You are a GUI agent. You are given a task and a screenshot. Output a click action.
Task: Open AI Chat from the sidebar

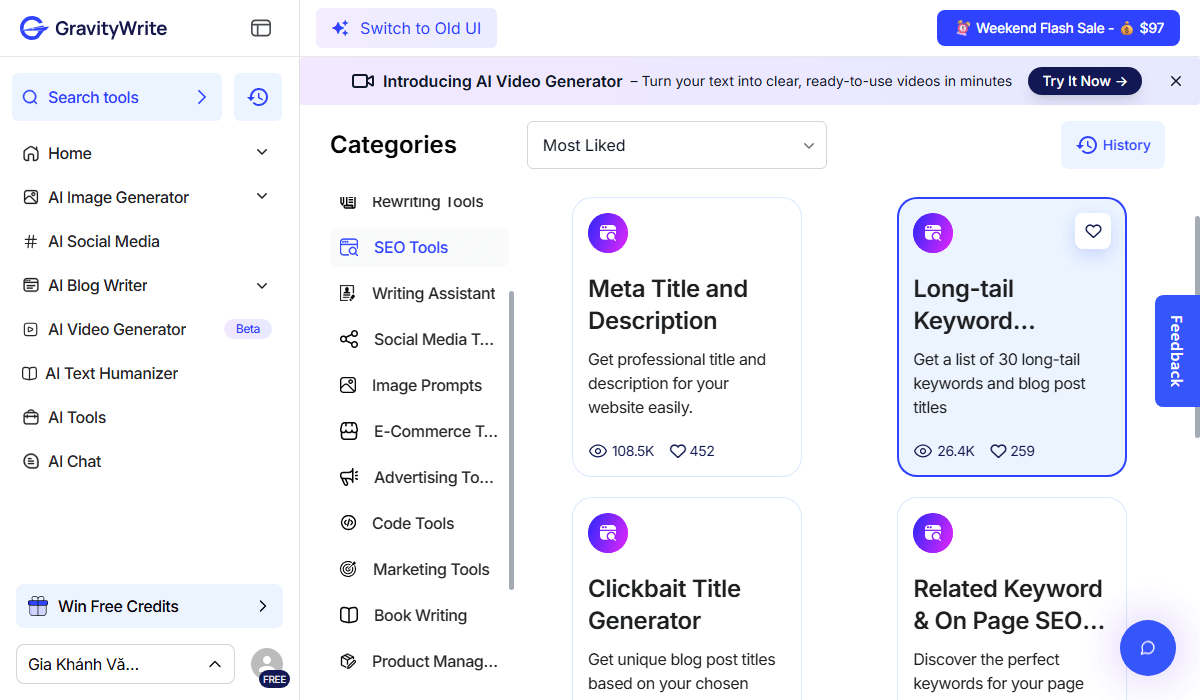[x=75, y=461]
